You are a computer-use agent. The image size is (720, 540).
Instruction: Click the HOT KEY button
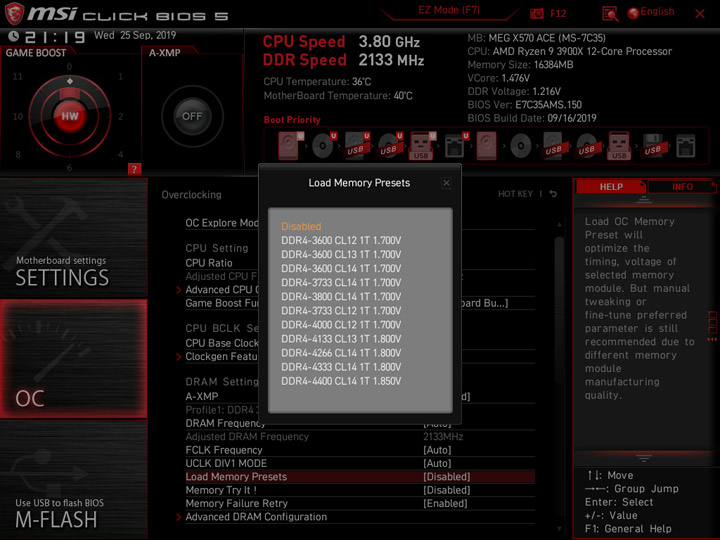click(x=515, y=194)
